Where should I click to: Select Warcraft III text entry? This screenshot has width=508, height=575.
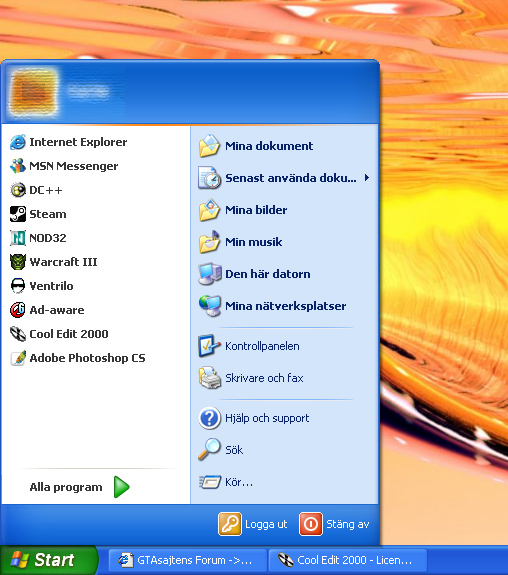click(63, 262)
